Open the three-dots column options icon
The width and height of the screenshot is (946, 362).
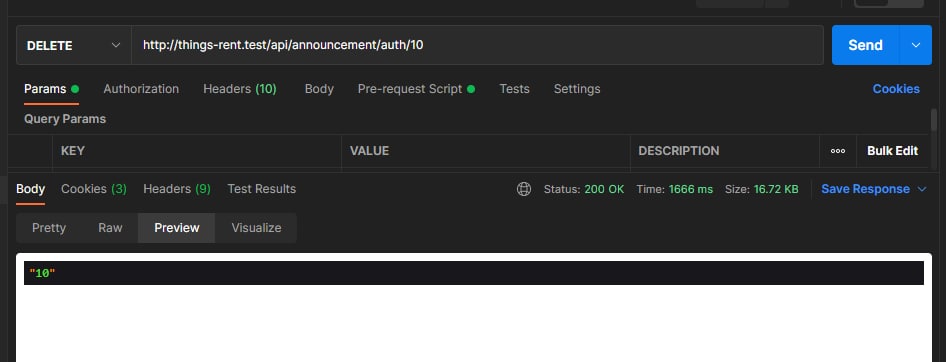pos(838,151)
